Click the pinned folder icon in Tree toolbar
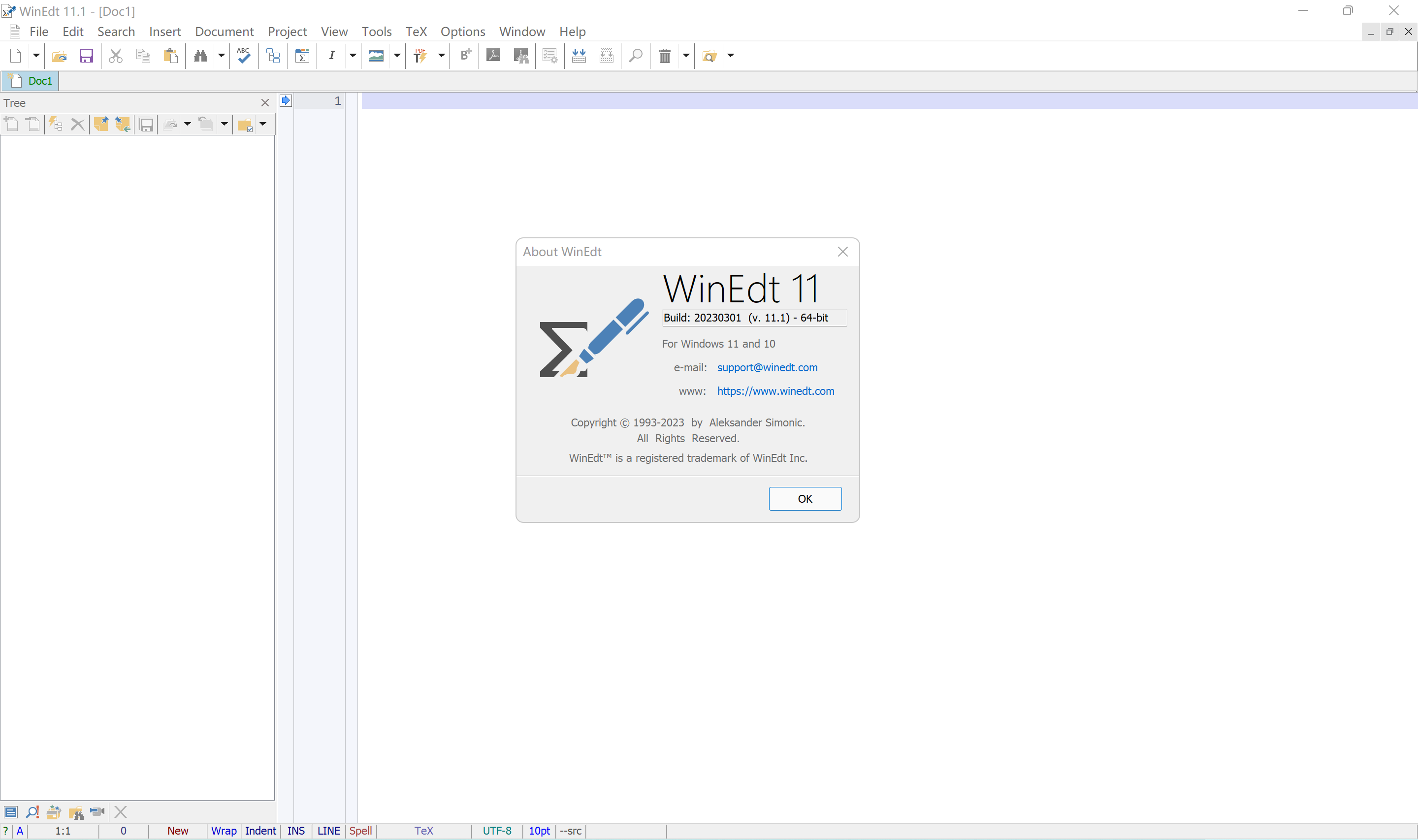This screenshot has width=1418, height=840. tap(101, 124)
